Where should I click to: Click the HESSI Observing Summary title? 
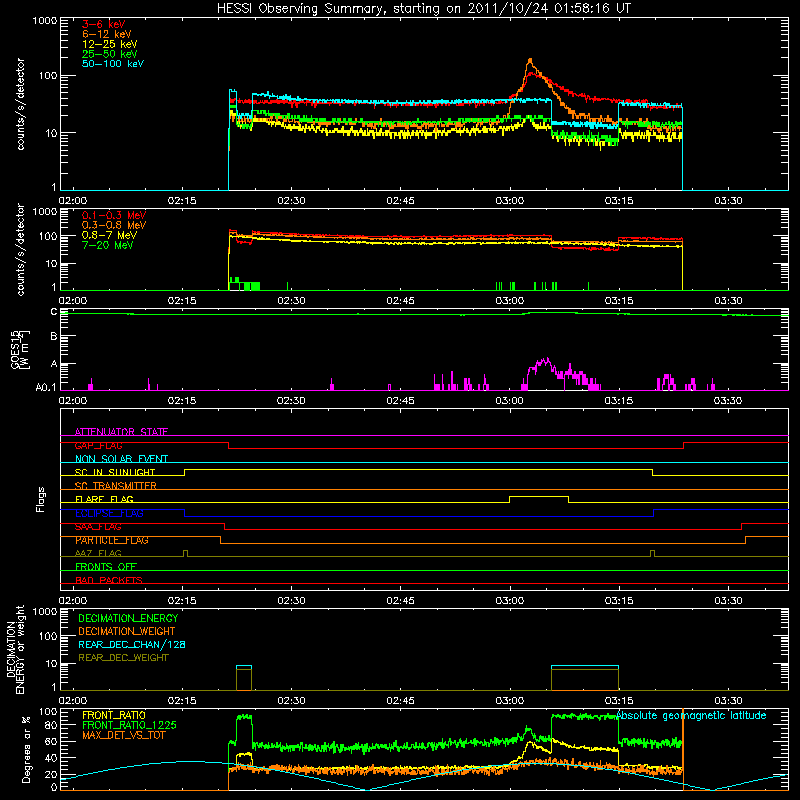423,9
